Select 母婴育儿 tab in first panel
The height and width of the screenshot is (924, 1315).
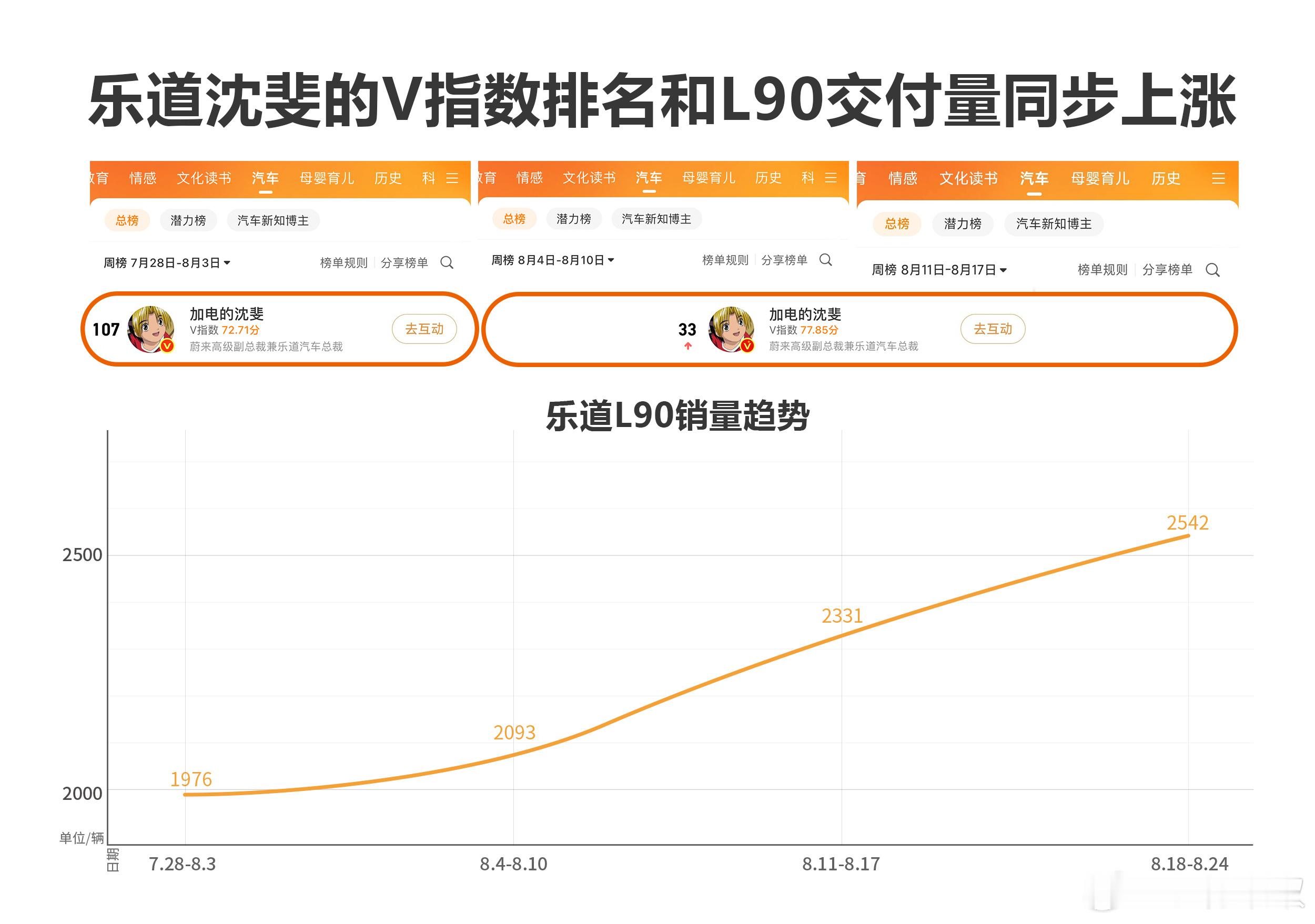(327, 178)
